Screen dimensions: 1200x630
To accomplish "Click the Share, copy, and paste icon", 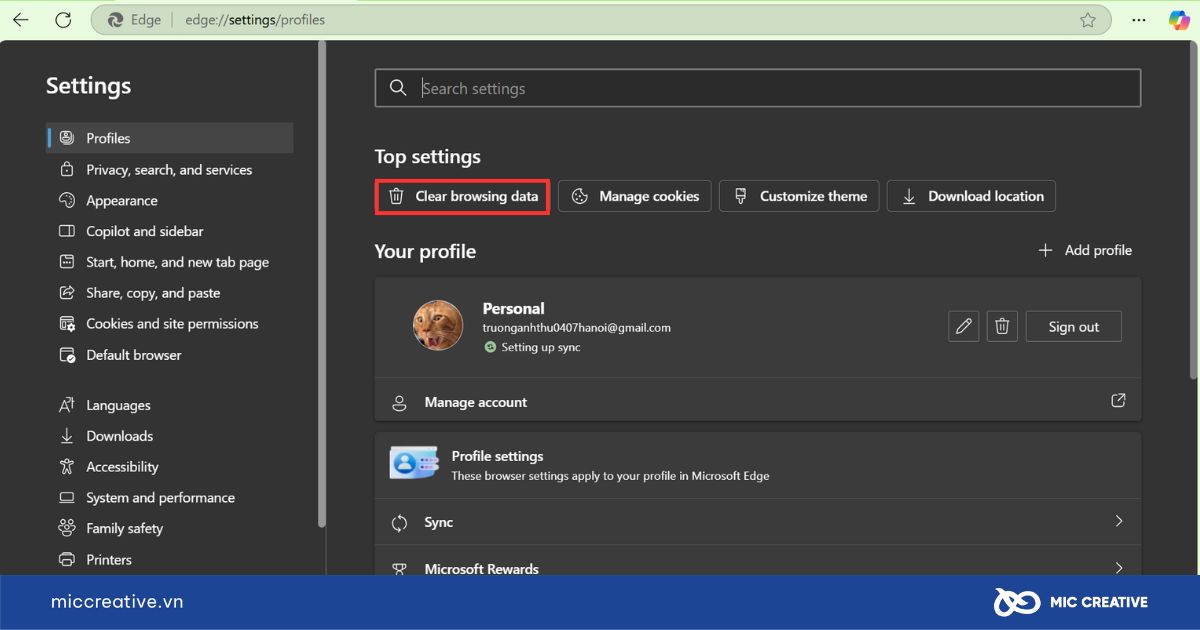I will [x=67, y=293].
